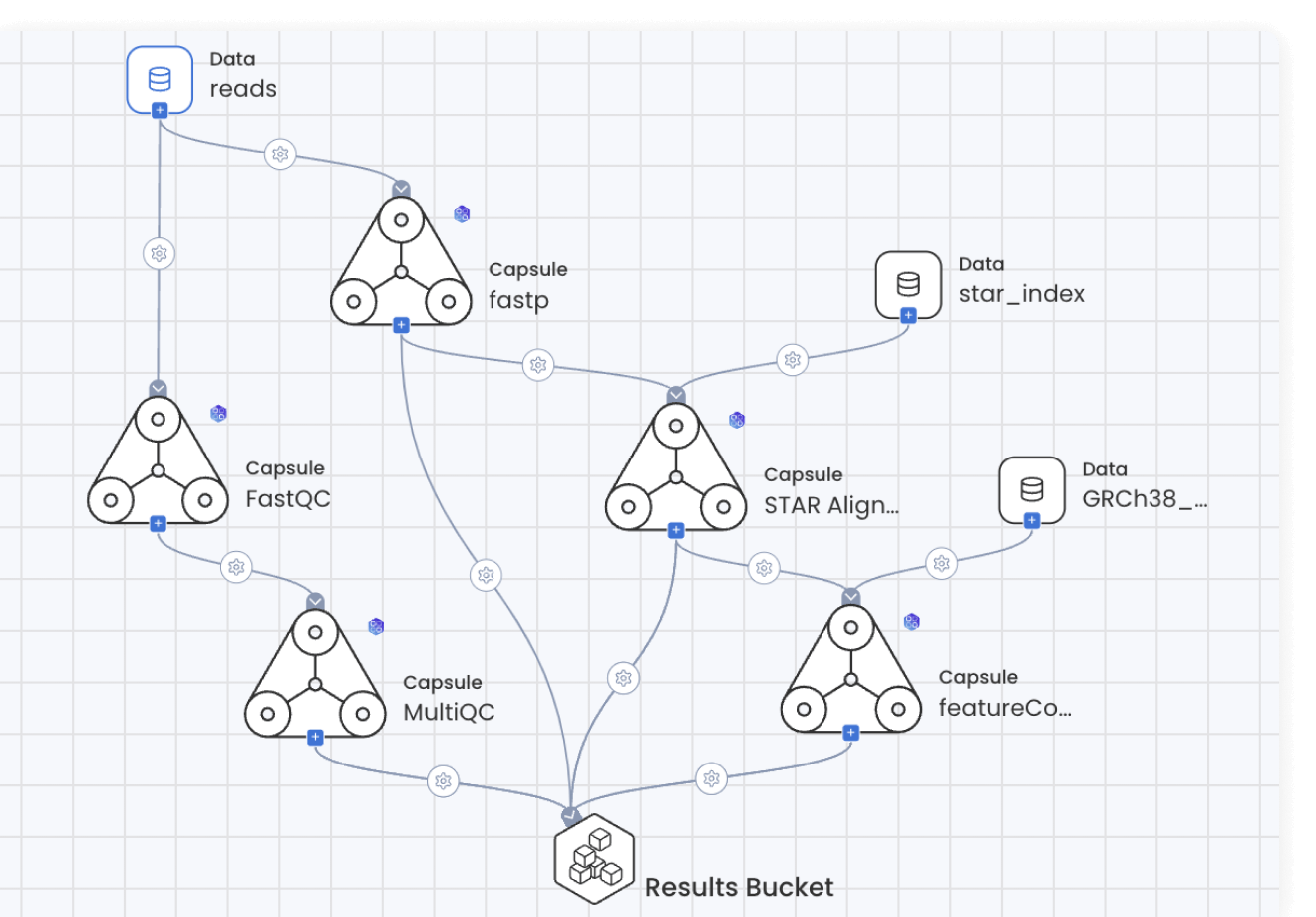This screenshot has height=917, width=1316.
Task: Click the input chevron atop STAR Align capsule
Action: coord(676,395)
